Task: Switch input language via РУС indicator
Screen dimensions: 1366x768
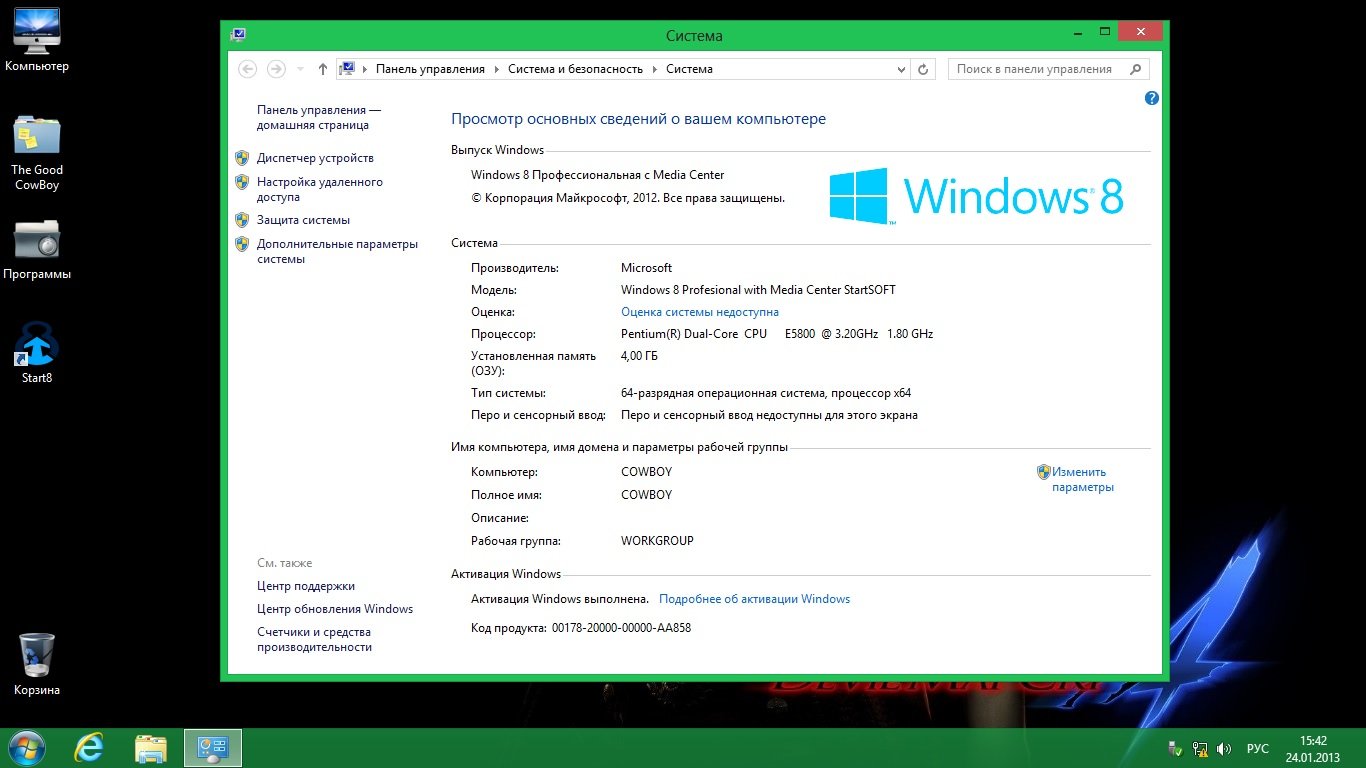Action: point(1258,749)
